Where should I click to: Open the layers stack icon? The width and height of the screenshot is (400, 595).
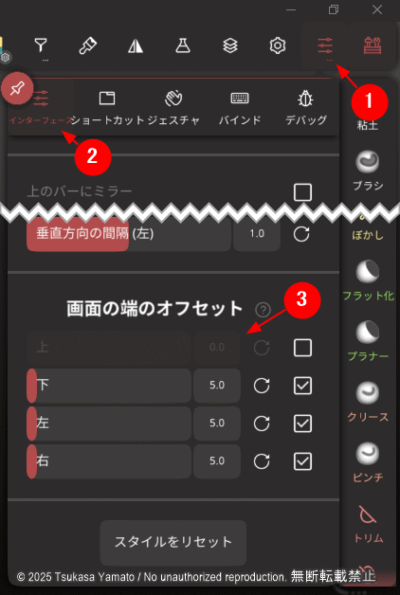(230, 46)
